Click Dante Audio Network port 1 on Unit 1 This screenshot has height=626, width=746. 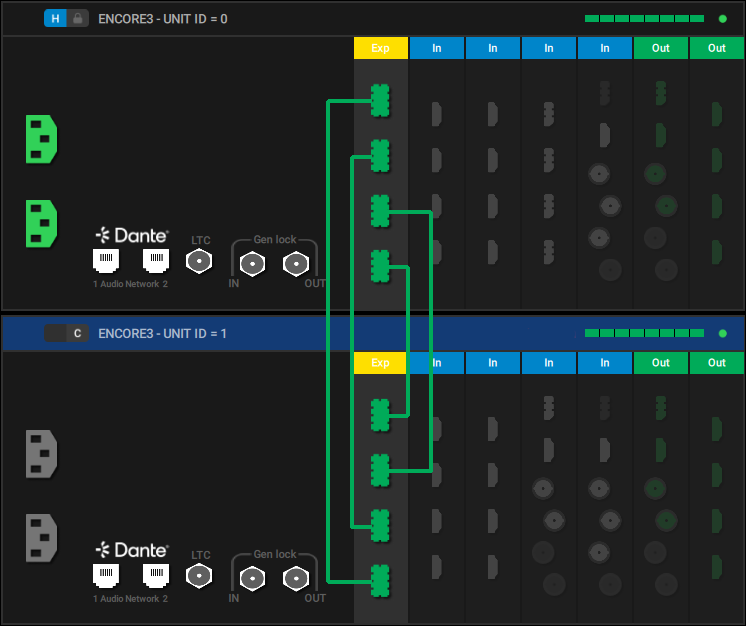(106, 575)
